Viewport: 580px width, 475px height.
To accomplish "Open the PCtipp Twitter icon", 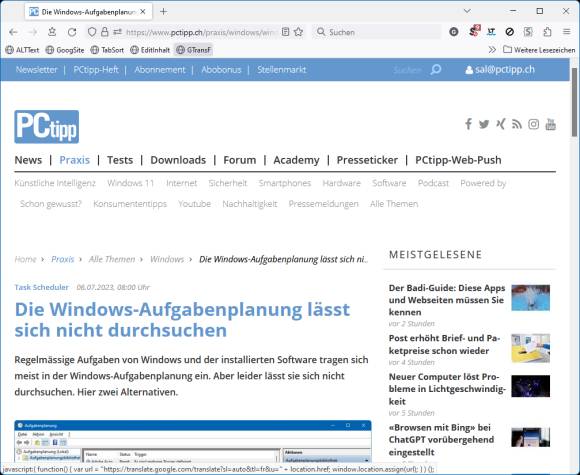I will click(484, 124).
